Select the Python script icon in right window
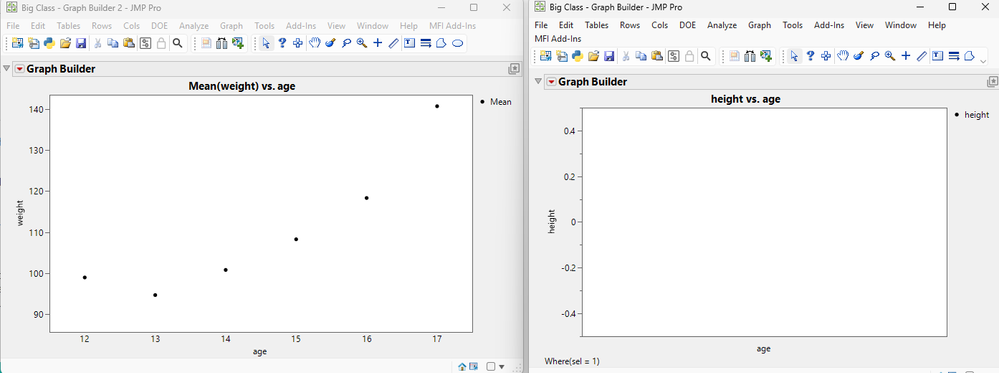 coord(577,56)
